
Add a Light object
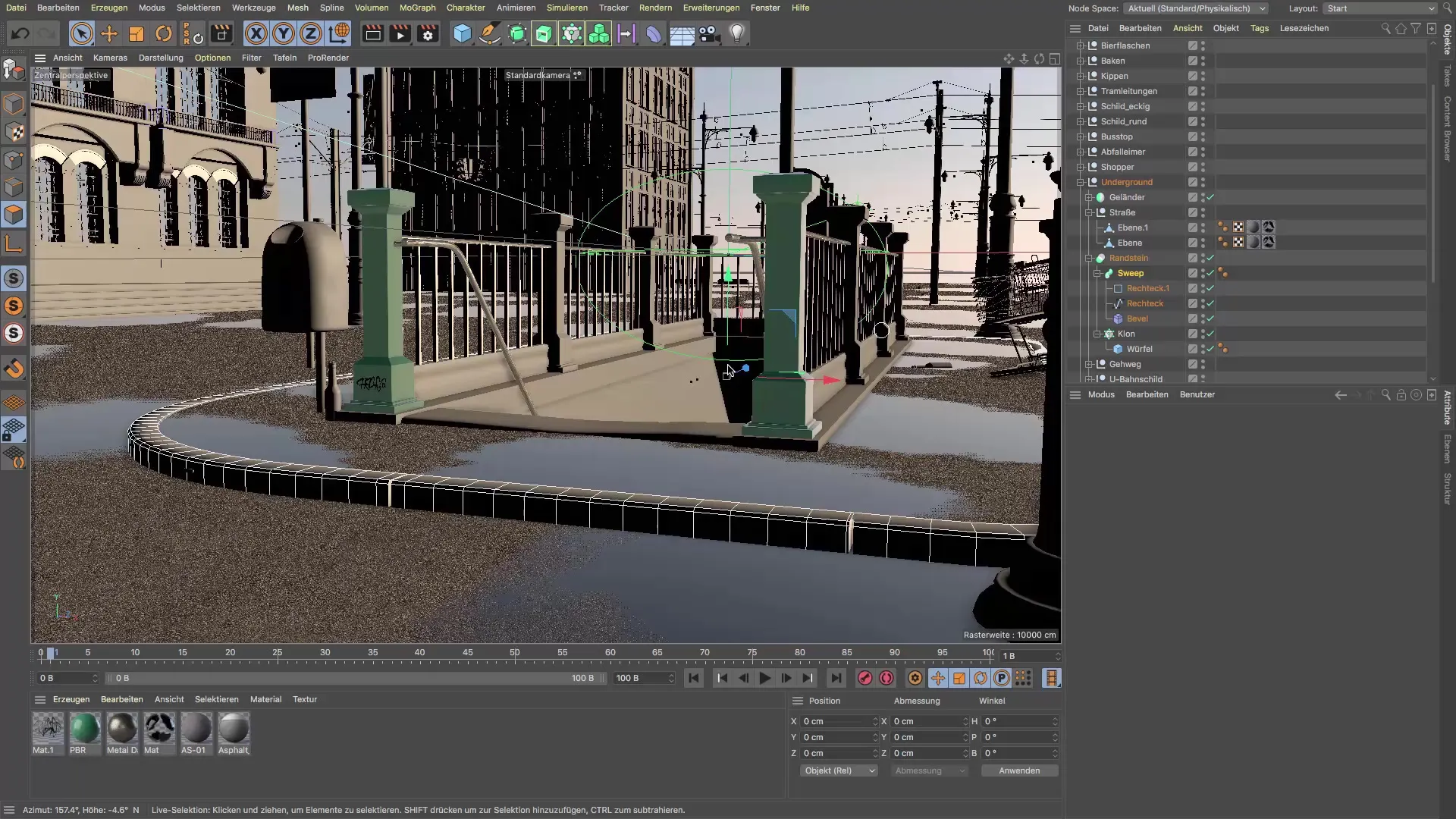(x=737, y=34)
